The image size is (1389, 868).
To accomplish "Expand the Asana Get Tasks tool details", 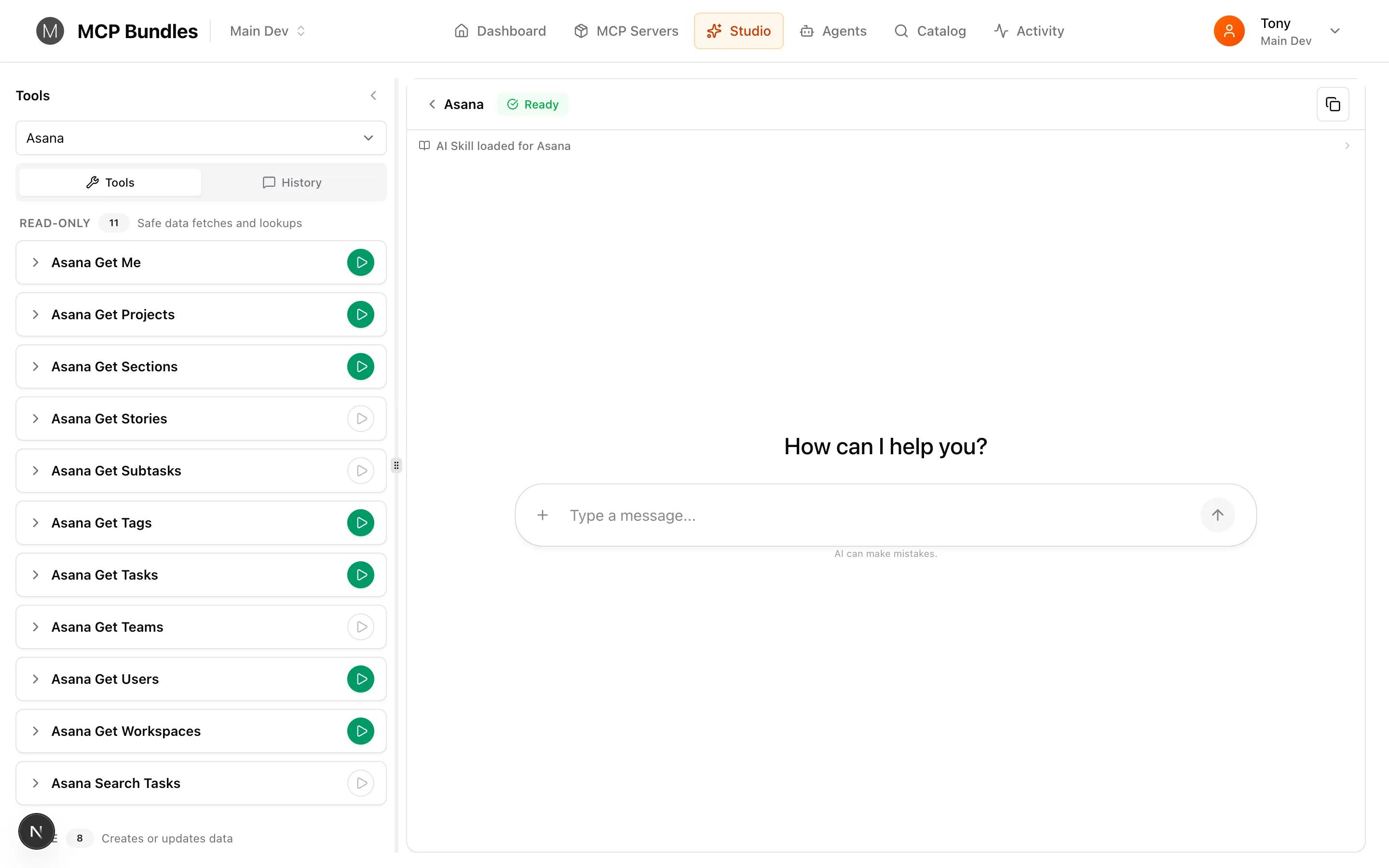I will [36, 575].
